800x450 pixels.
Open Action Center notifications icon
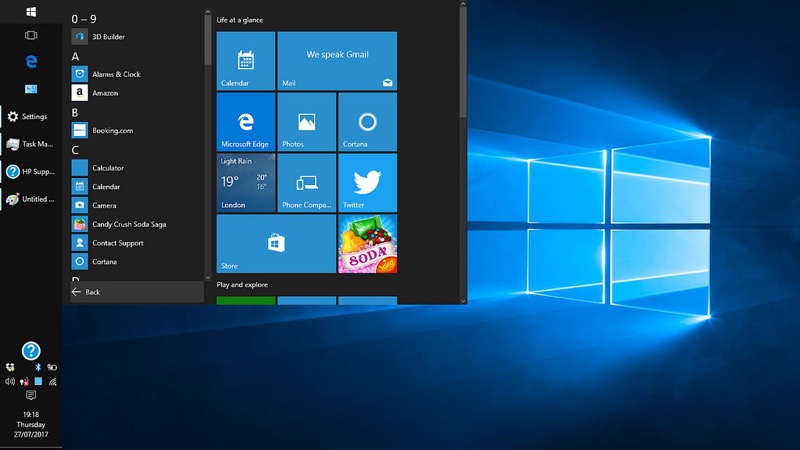[x=31, y=396]
